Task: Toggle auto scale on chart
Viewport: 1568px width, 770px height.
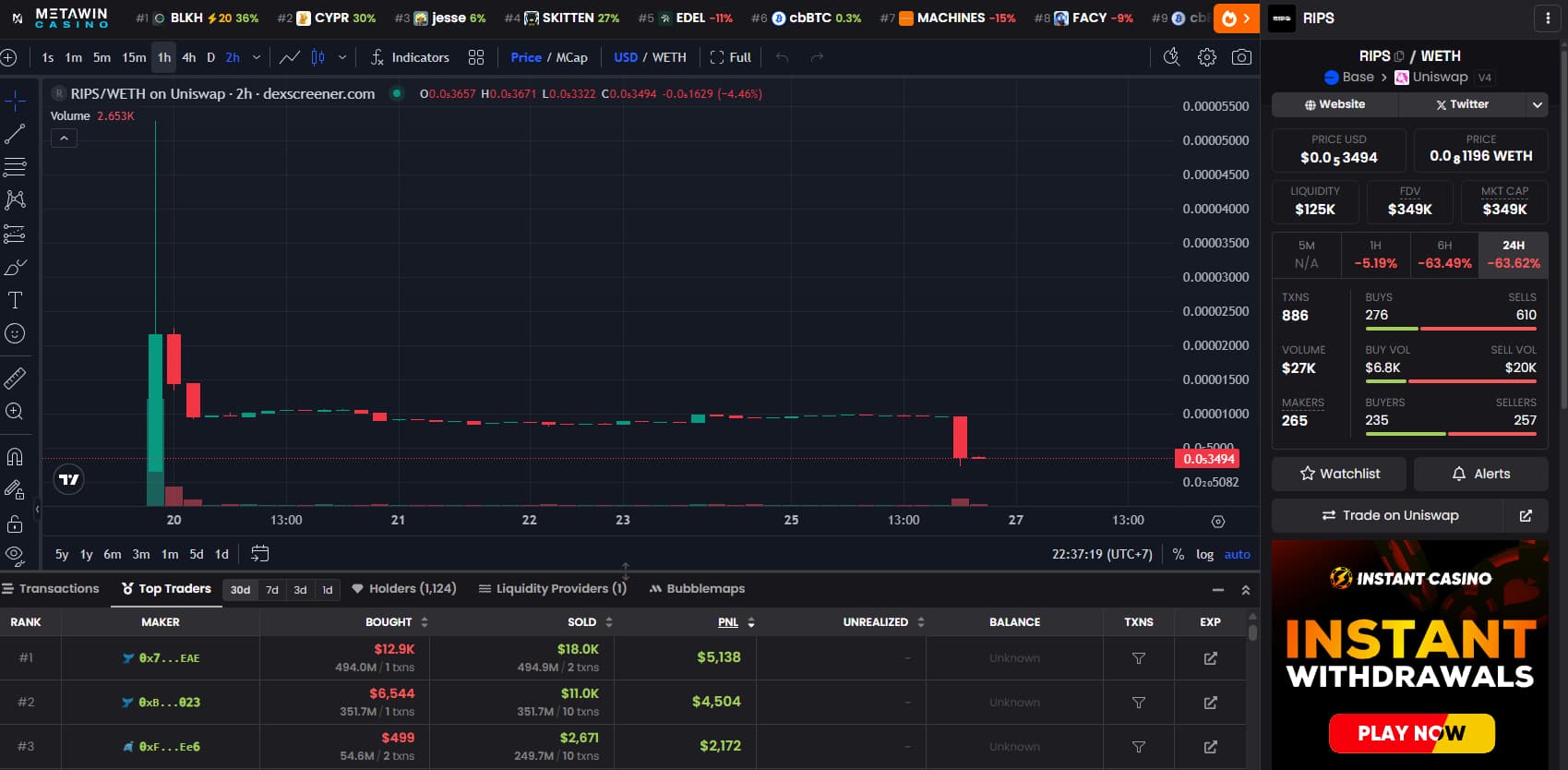Action: point(1237,554)
